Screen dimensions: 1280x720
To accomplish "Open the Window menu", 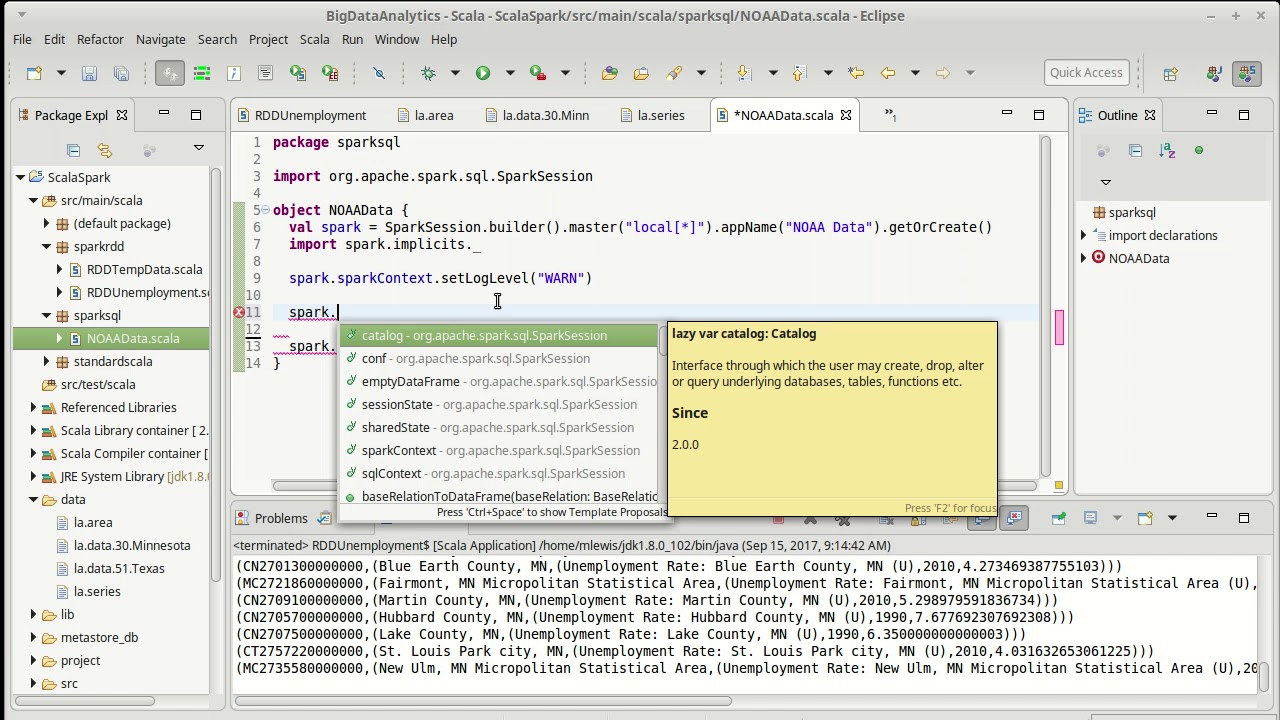I will coord(397,39).
